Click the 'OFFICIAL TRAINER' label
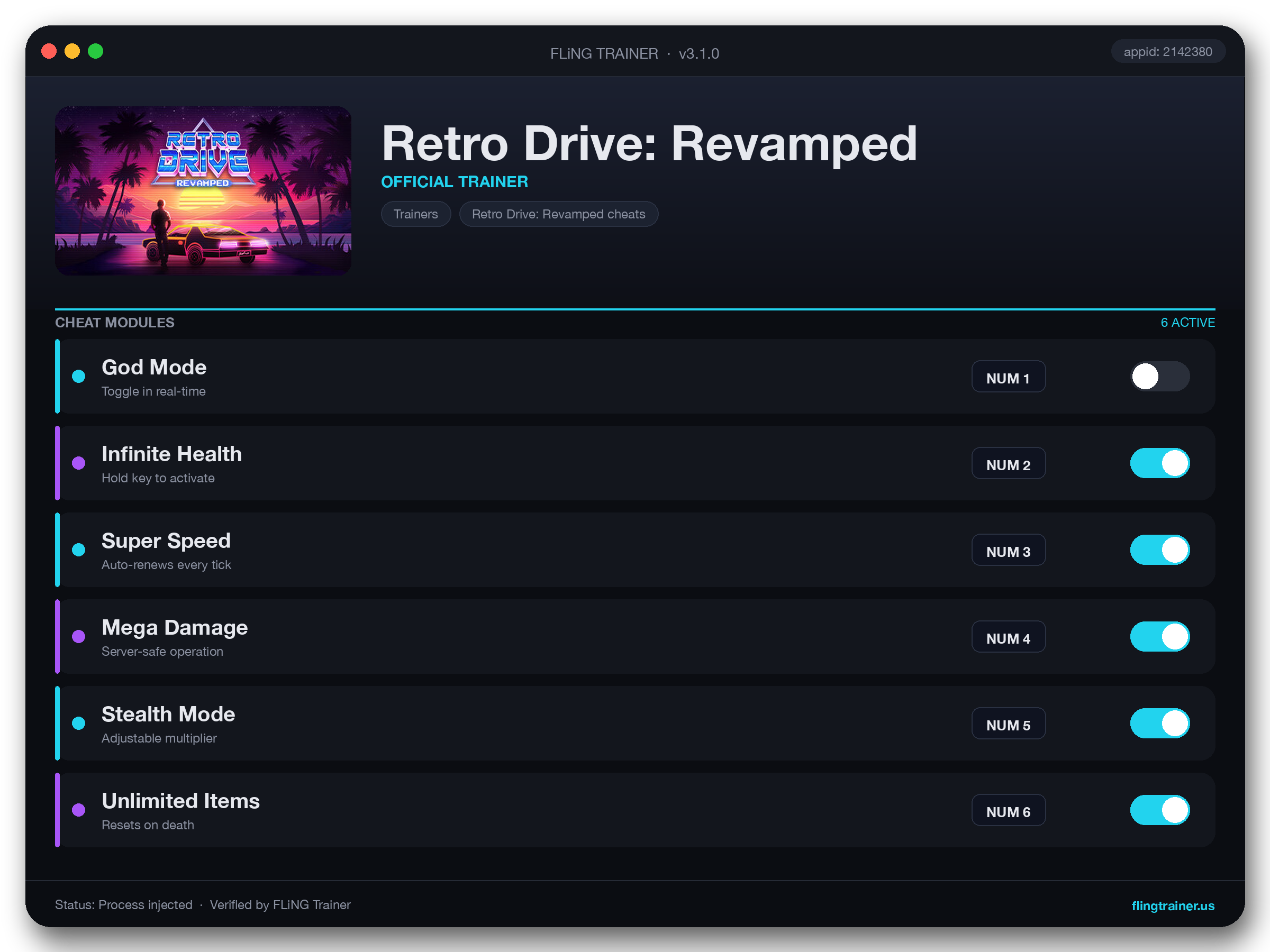Image resolution: width=1270 pixels, height=952 pixels. pyautogui.click(x=455, y=182)
